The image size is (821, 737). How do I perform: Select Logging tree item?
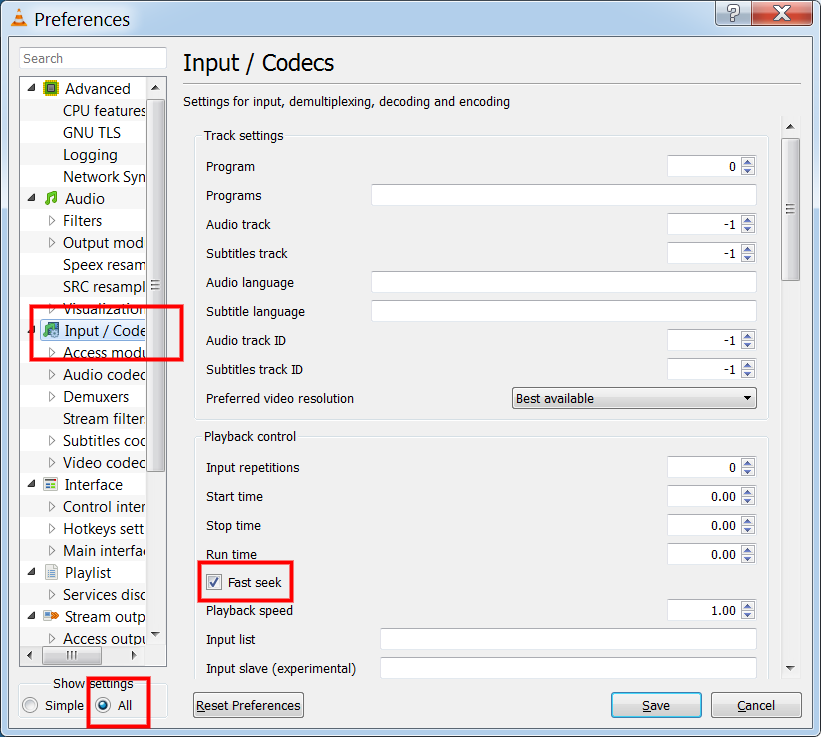(90, 154)
